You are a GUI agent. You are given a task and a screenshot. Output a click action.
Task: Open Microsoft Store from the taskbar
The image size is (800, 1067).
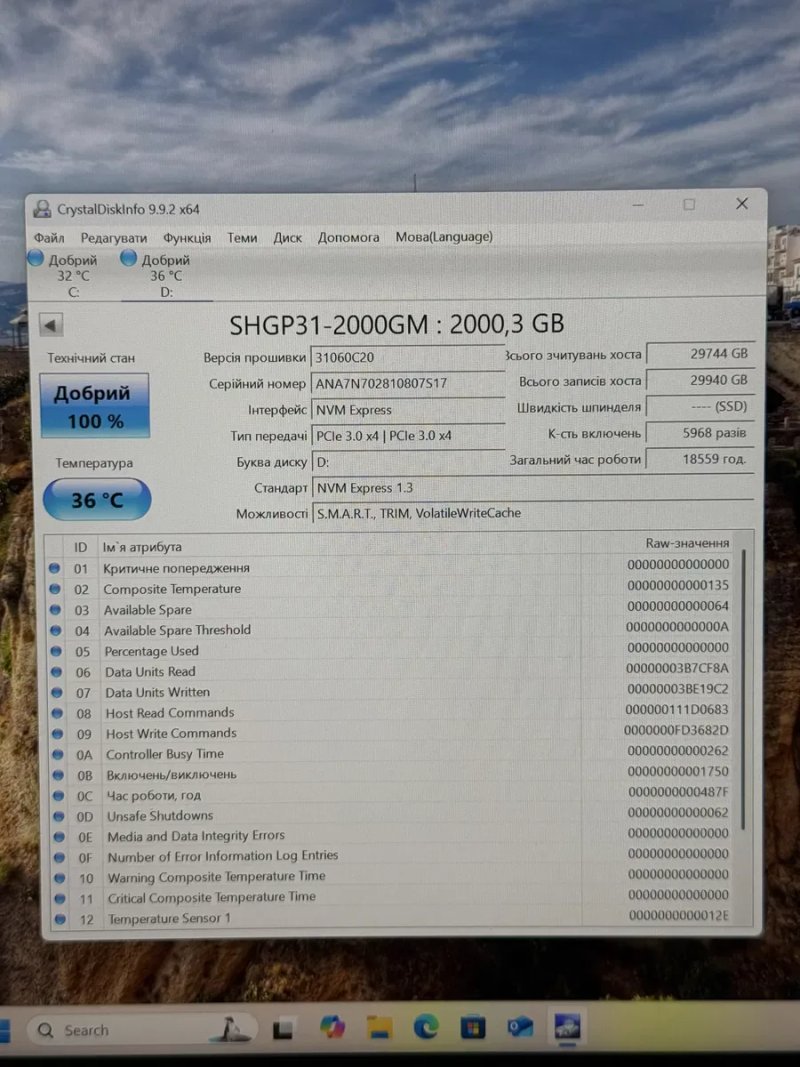[x=473, y=1026]
